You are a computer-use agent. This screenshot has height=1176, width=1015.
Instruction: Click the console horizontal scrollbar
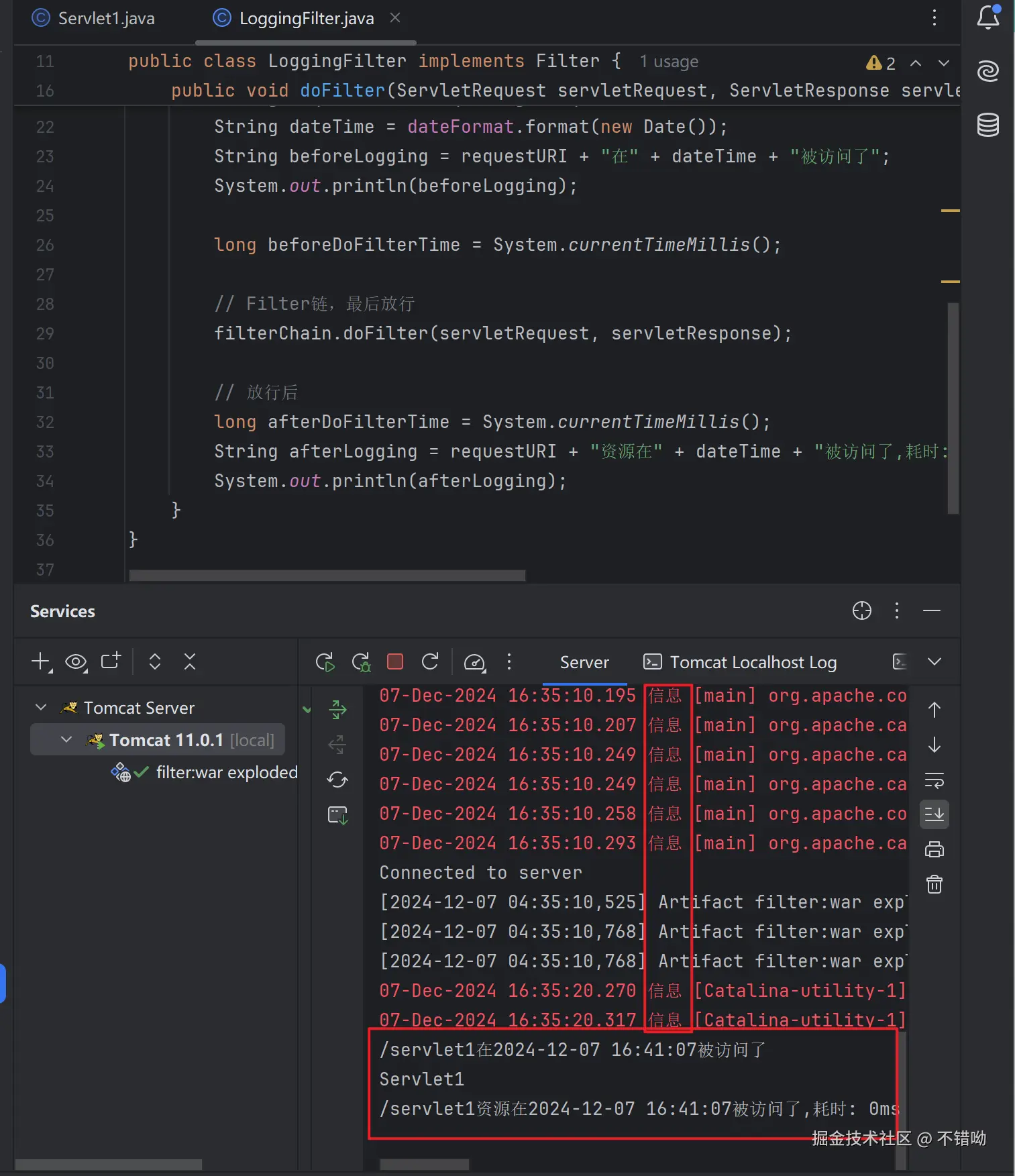pyautogui.click(x=425, y=1164)
